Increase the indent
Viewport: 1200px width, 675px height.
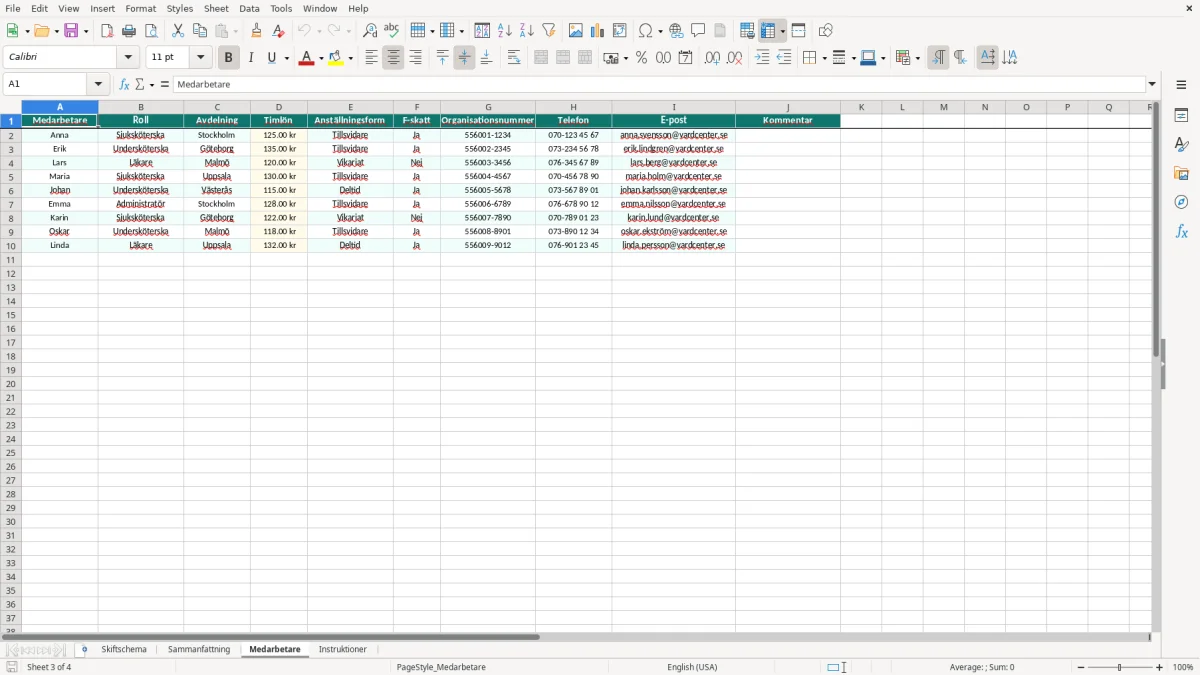[x=762, y=58]
